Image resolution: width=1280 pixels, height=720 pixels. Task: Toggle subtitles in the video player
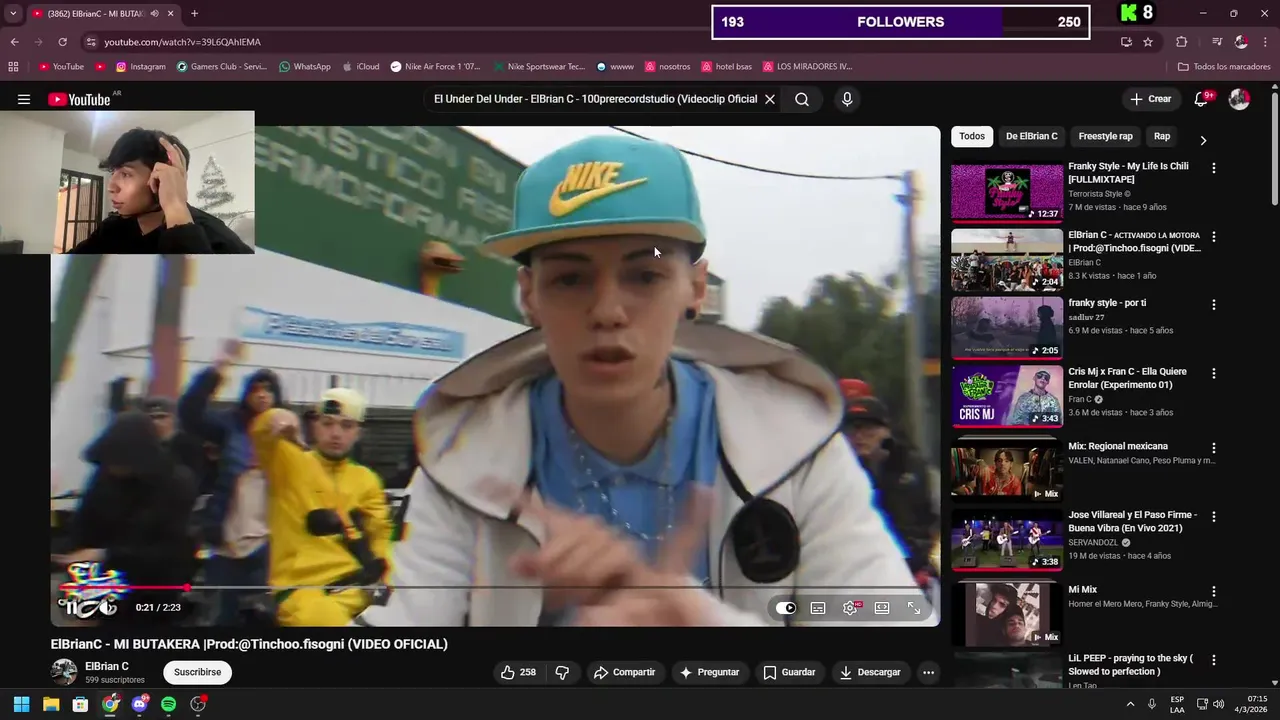pyautogui.click(x=818, y=608)
